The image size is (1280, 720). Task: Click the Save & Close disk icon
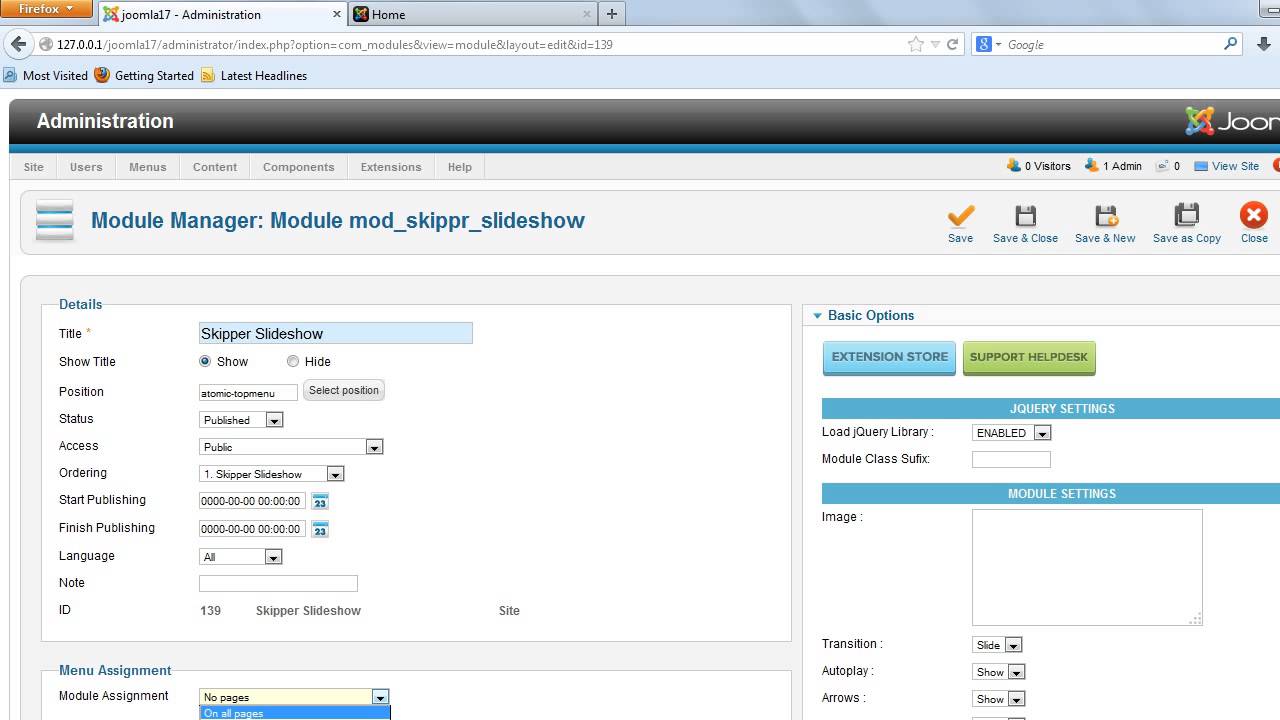pos(1025,215)
